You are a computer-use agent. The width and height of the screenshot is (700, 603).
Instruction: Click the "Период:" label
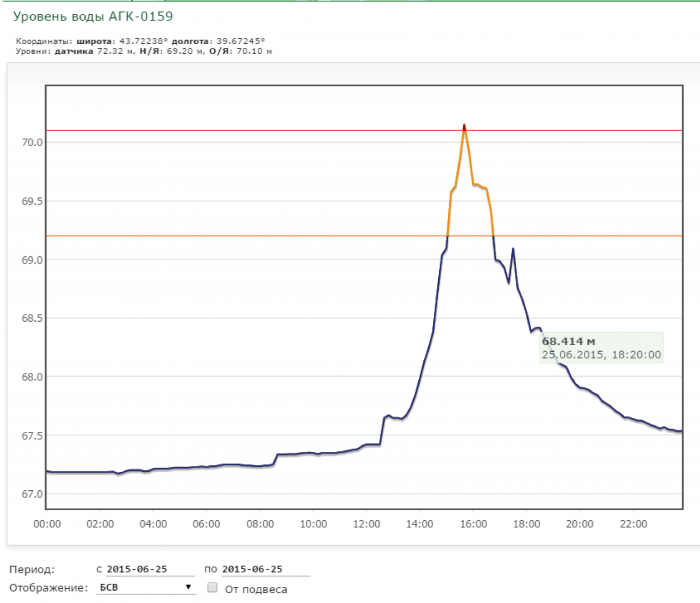coord(32,570)
